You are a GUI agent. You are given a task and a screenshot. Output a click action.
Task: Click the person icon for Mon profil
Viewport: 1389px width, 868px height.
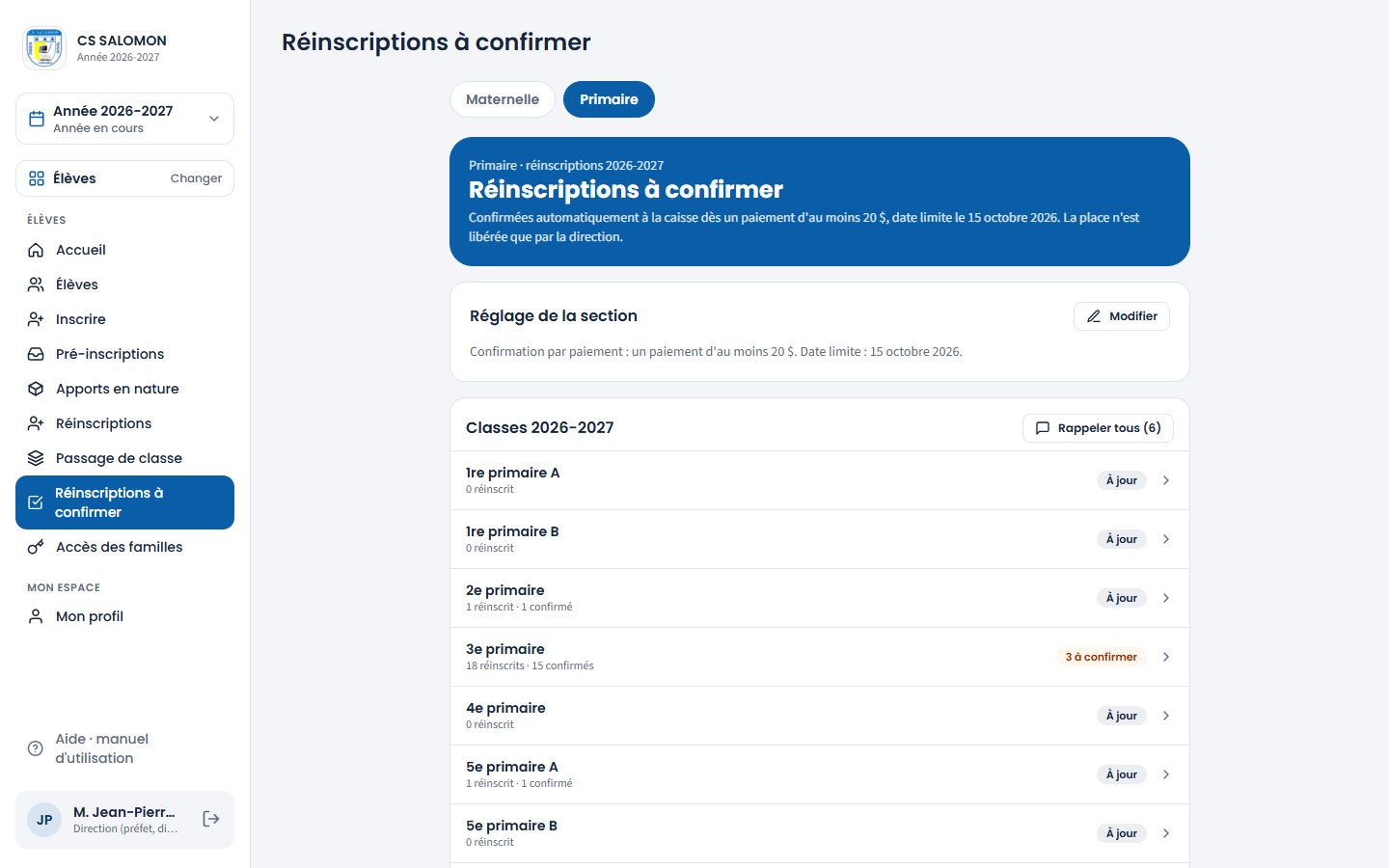[36, 616]
